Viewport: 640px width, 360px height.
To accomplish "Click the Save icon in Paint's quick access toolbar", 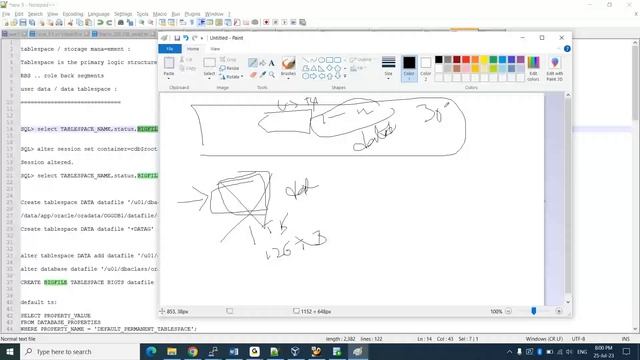I will (x=177, y=38).
